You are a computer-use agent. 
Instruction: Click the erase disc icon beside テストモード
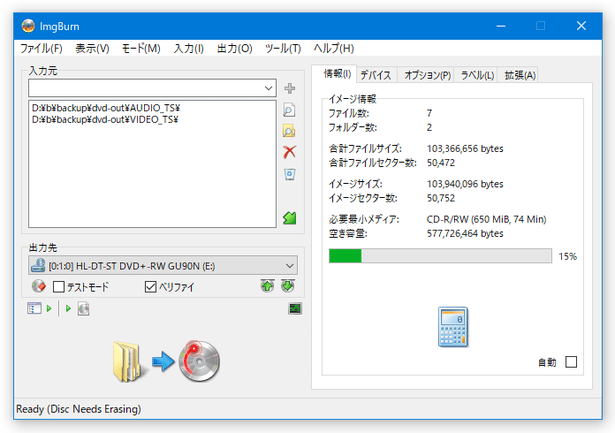pyautogui.click(x=38, y=286)
